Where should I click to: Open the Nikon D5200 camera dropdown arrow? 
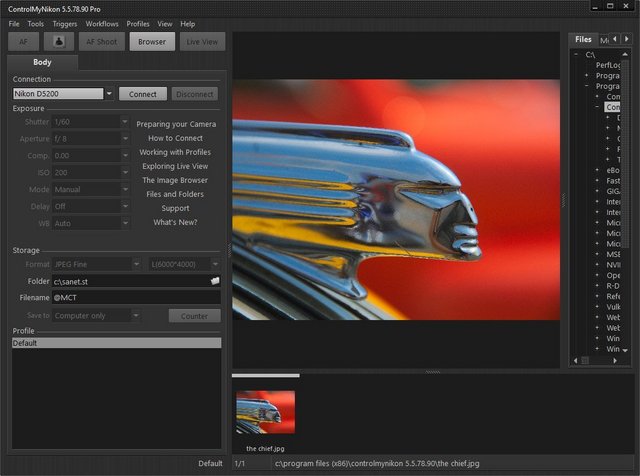coord(109,93)
